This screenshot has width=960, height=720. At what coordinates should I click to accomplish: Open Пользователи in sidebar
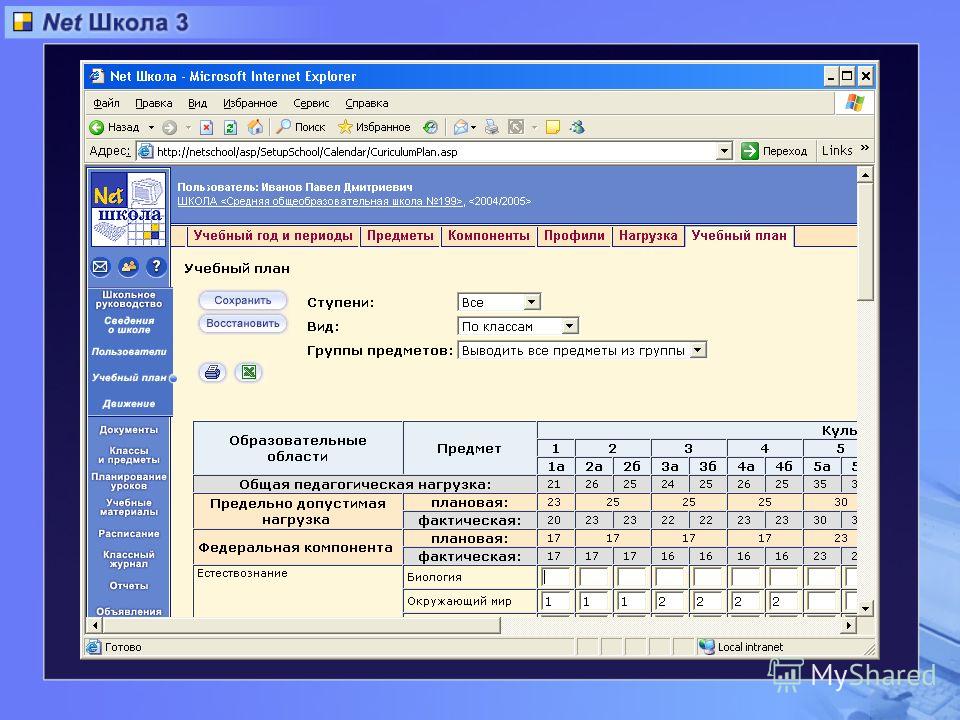click(x=129, y=351)
